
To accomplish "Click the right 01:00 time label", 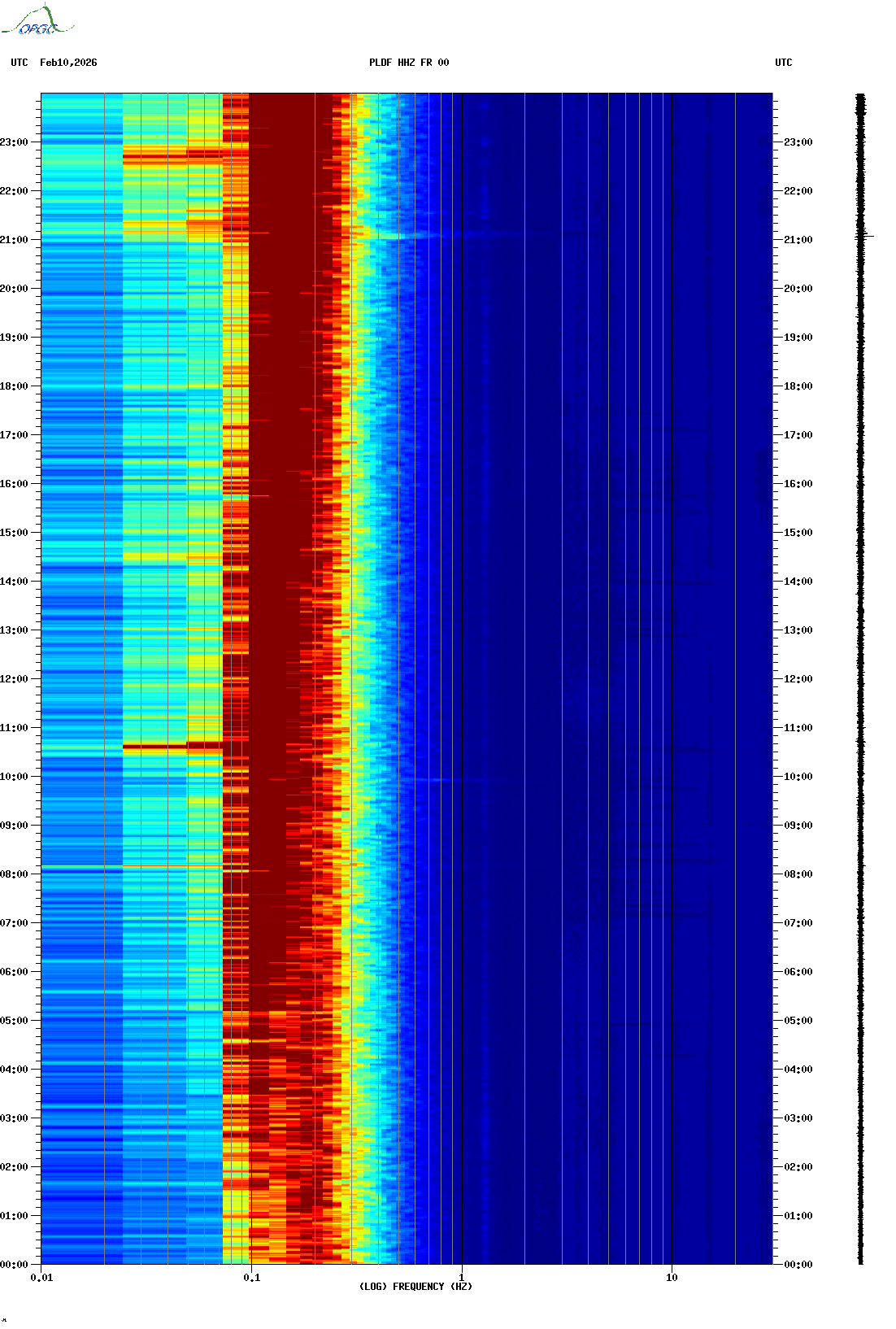I will 798,1216.
